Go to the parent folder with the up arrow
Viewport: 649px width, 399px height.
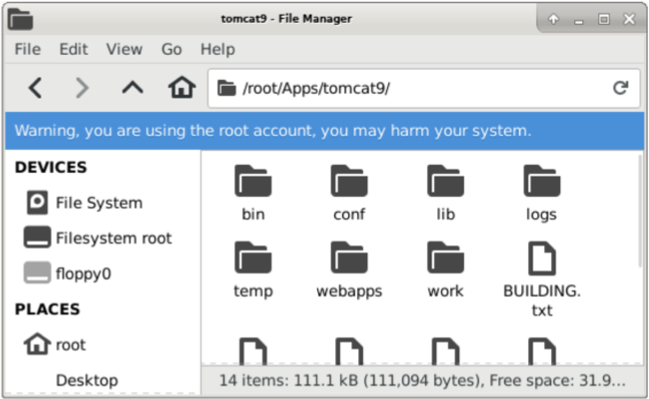(132, 88)
